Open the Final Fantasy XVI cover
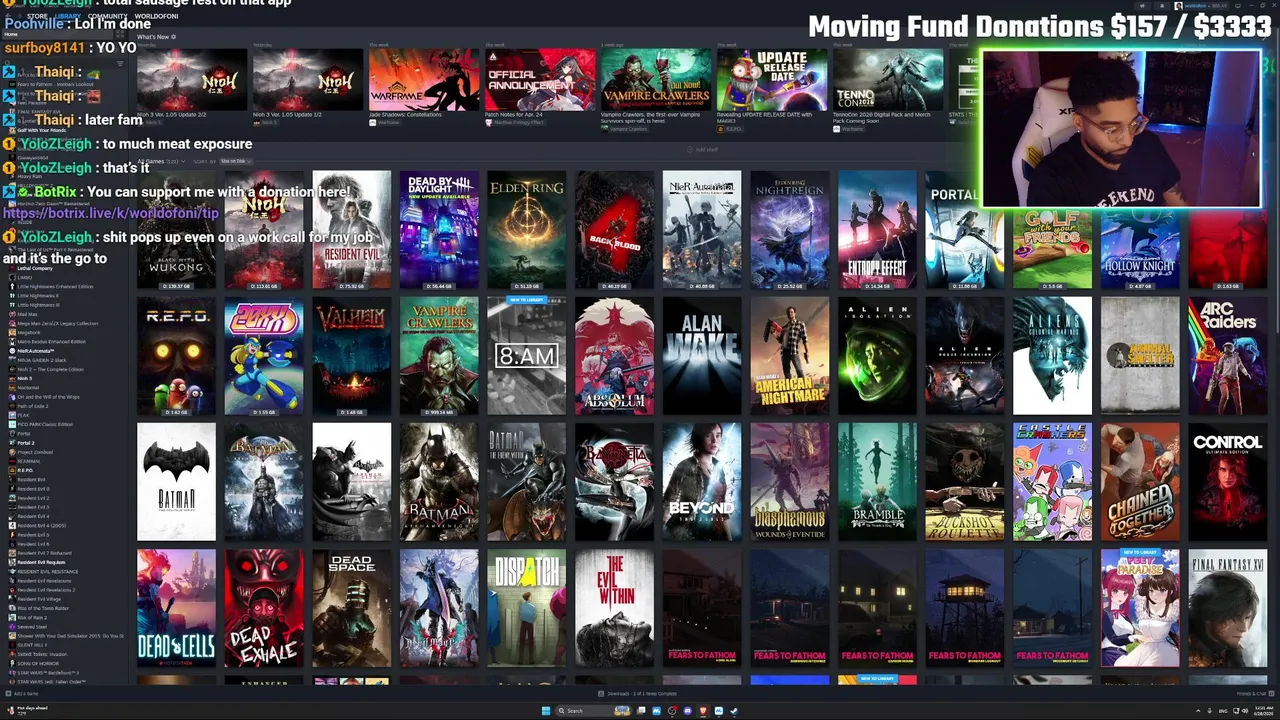 coord(1227,608)
